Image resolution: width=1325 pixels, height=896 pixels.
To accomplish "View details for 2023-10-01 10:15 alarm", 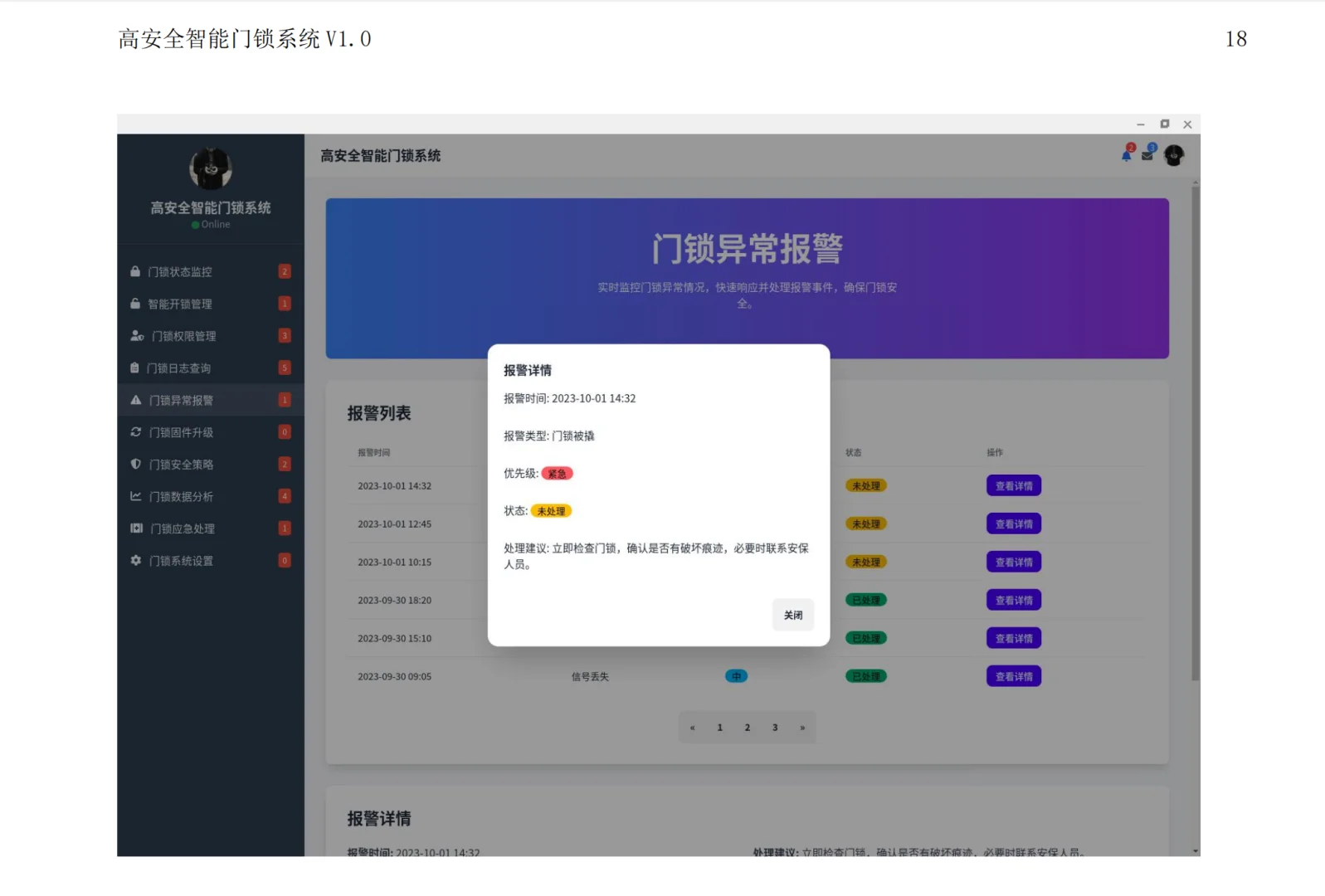I will [x=1014, y=562].
